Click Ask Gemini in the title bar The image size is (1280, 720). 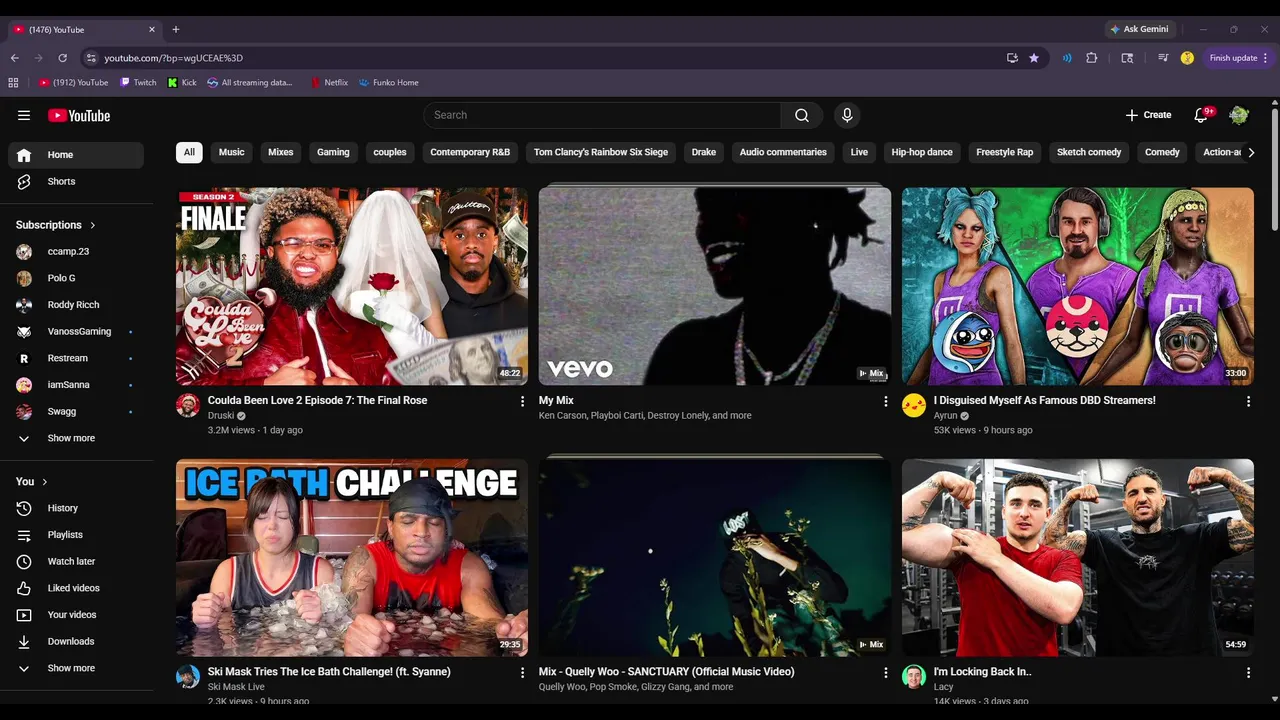1139,29
